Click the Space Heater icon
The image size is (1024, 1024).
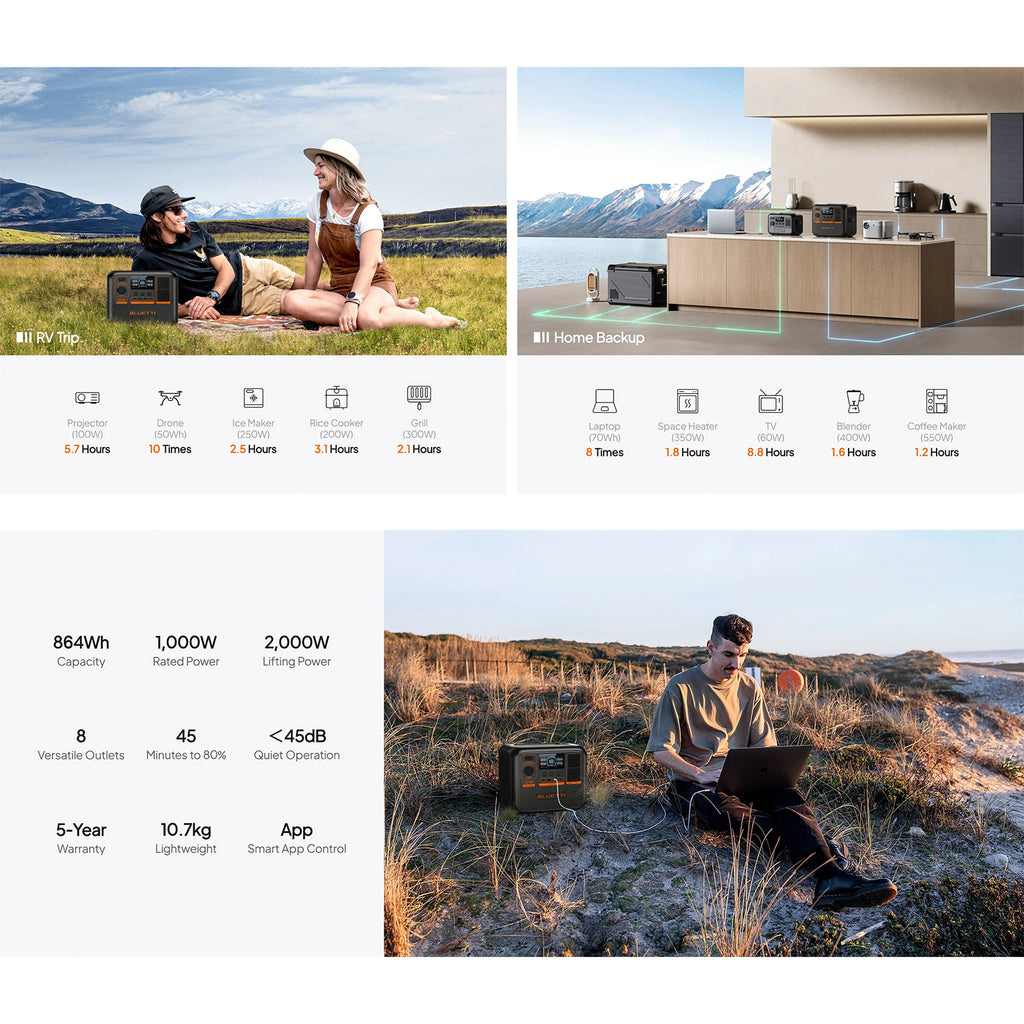[x=687, y=401]
